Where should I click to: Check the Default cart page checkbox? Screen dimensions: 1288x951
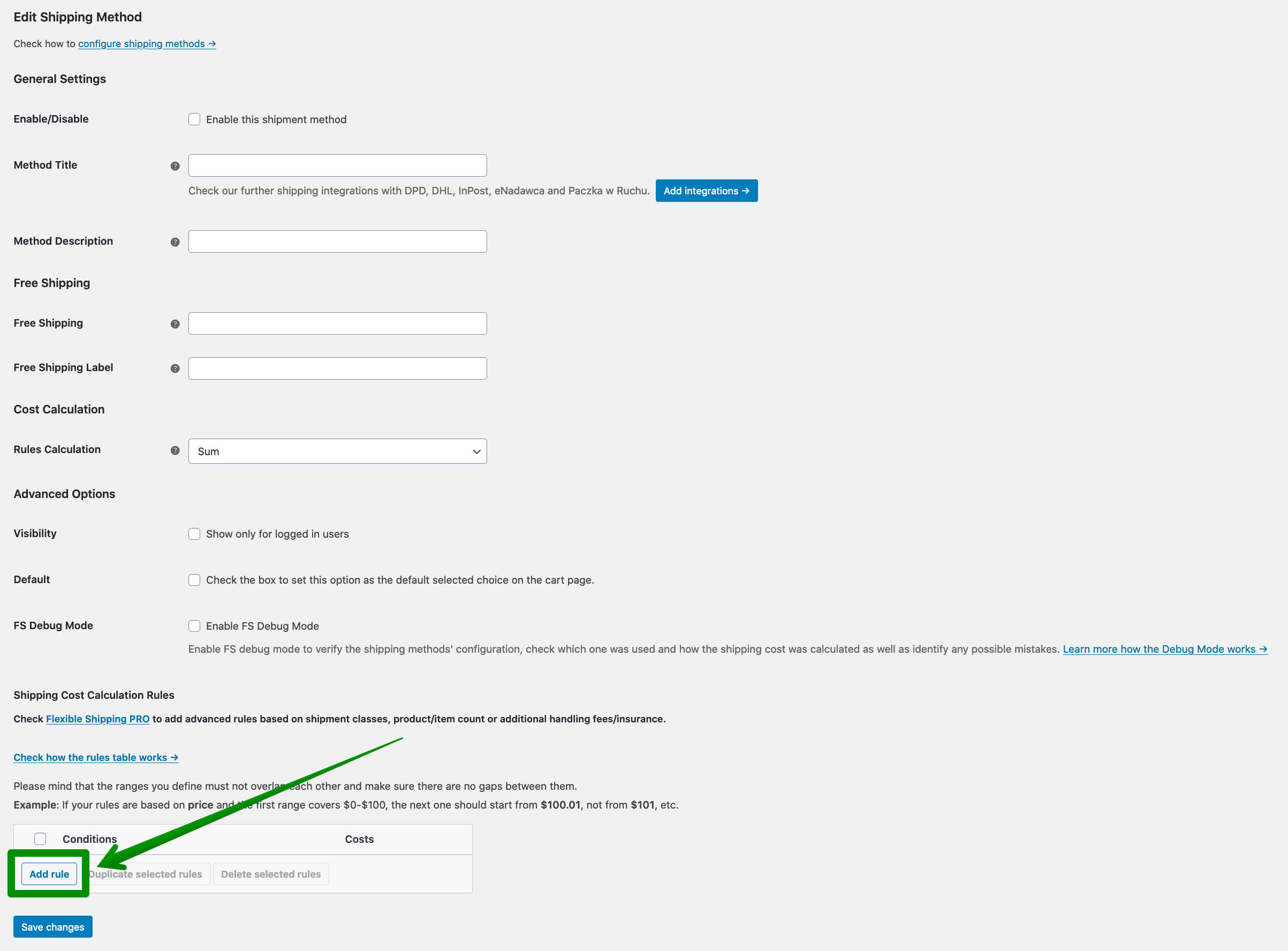coord(194,580)
